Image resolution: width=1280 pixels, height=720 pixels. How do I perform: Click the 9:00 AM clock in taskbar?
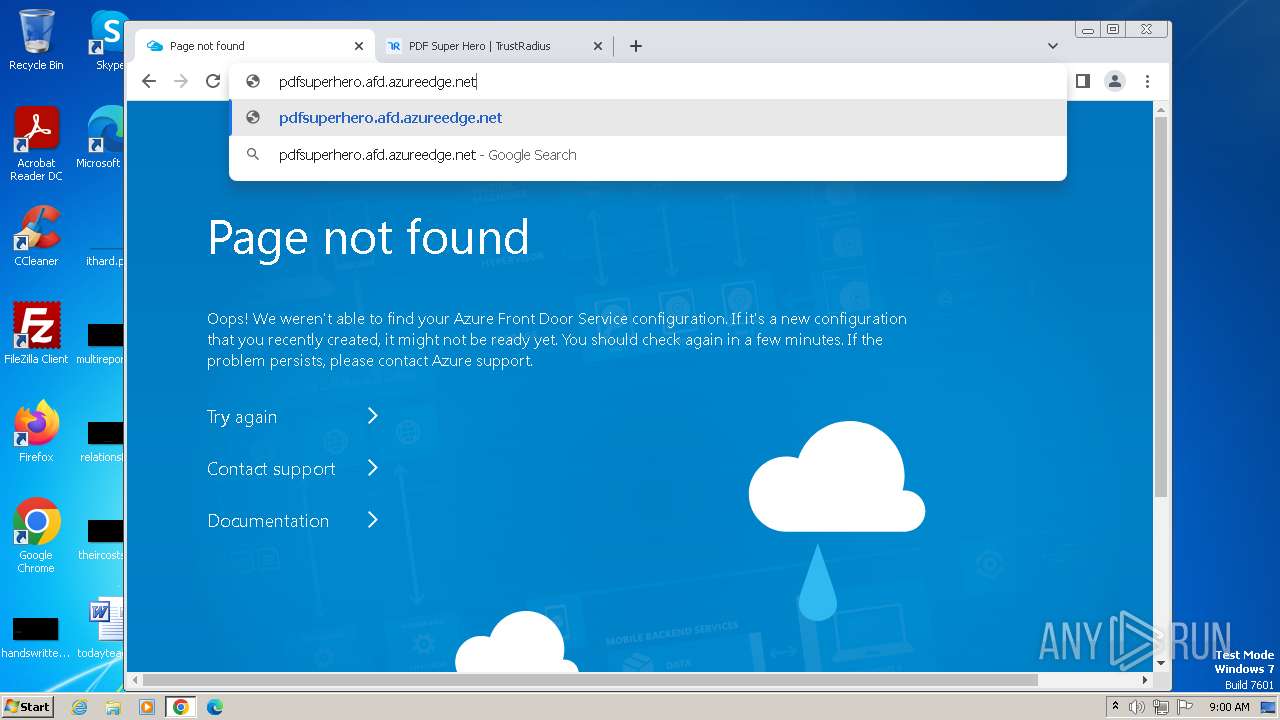tap(1229, 707)
